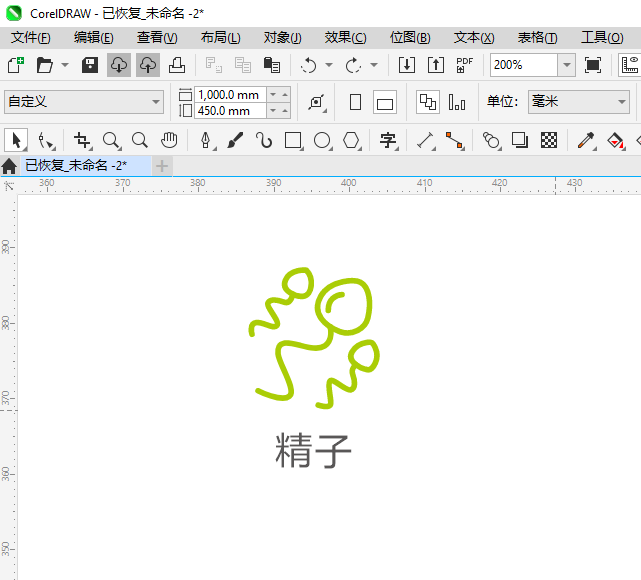Click the plus button to add new document
Screen dimensions: 641x580
(x=162, y=165)
